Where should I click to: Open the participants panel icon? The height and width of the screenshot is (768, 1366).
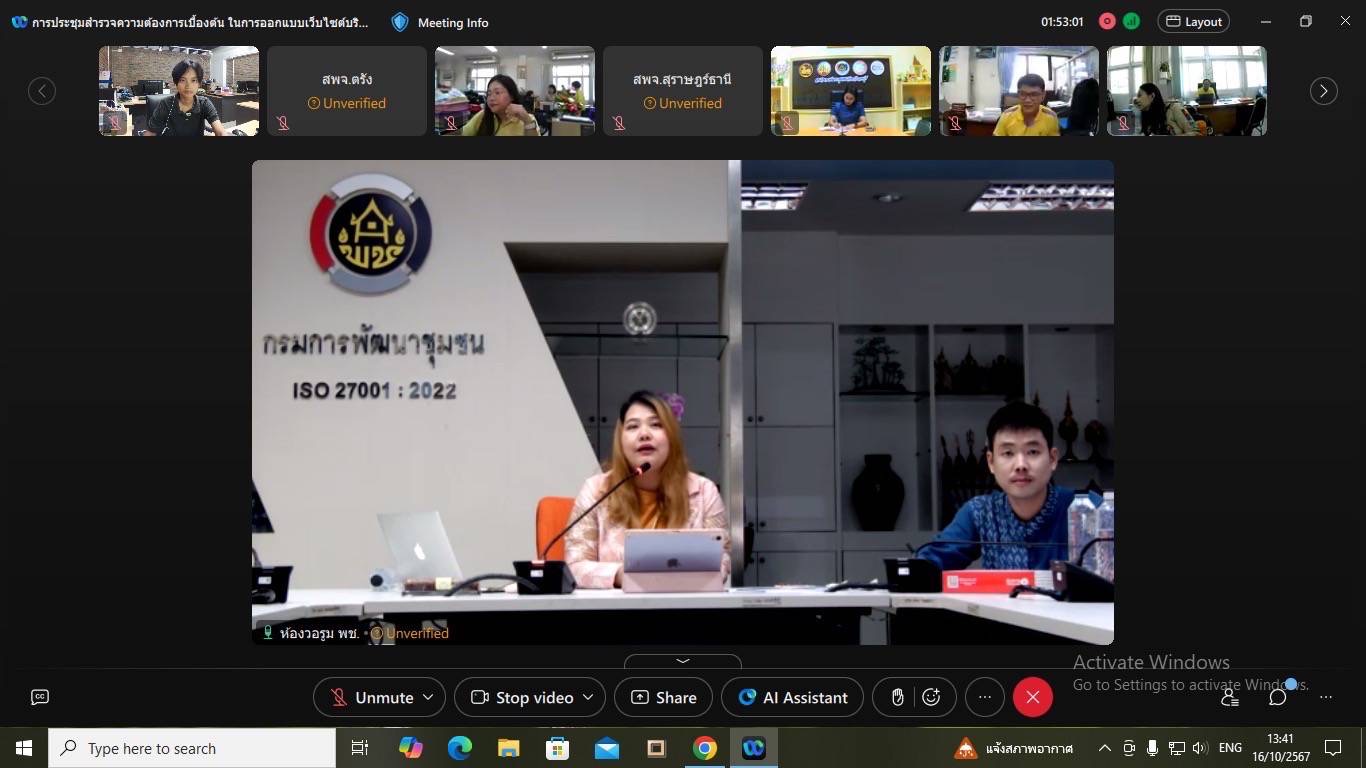click(x=1230, y=697)
